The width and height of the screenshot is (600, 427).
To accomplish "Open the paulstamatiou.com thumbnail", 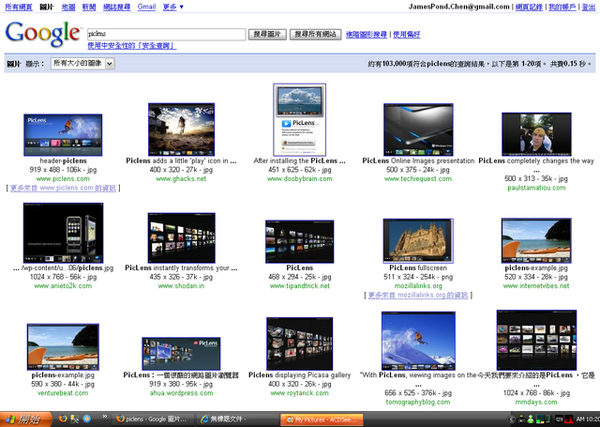I will pyautogui.click(x=536, y=134).
